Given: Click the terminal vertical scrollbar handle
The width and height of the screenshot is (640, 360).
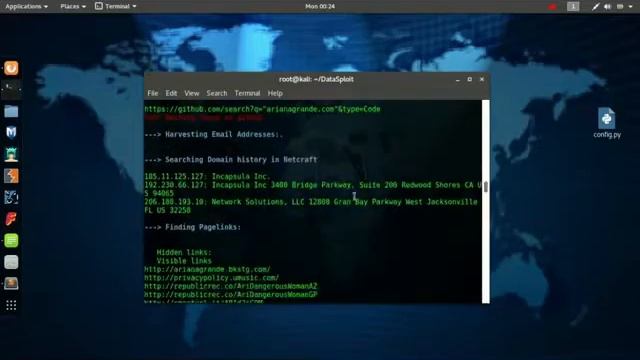Looking at the screenshot, I should (485, 187).
